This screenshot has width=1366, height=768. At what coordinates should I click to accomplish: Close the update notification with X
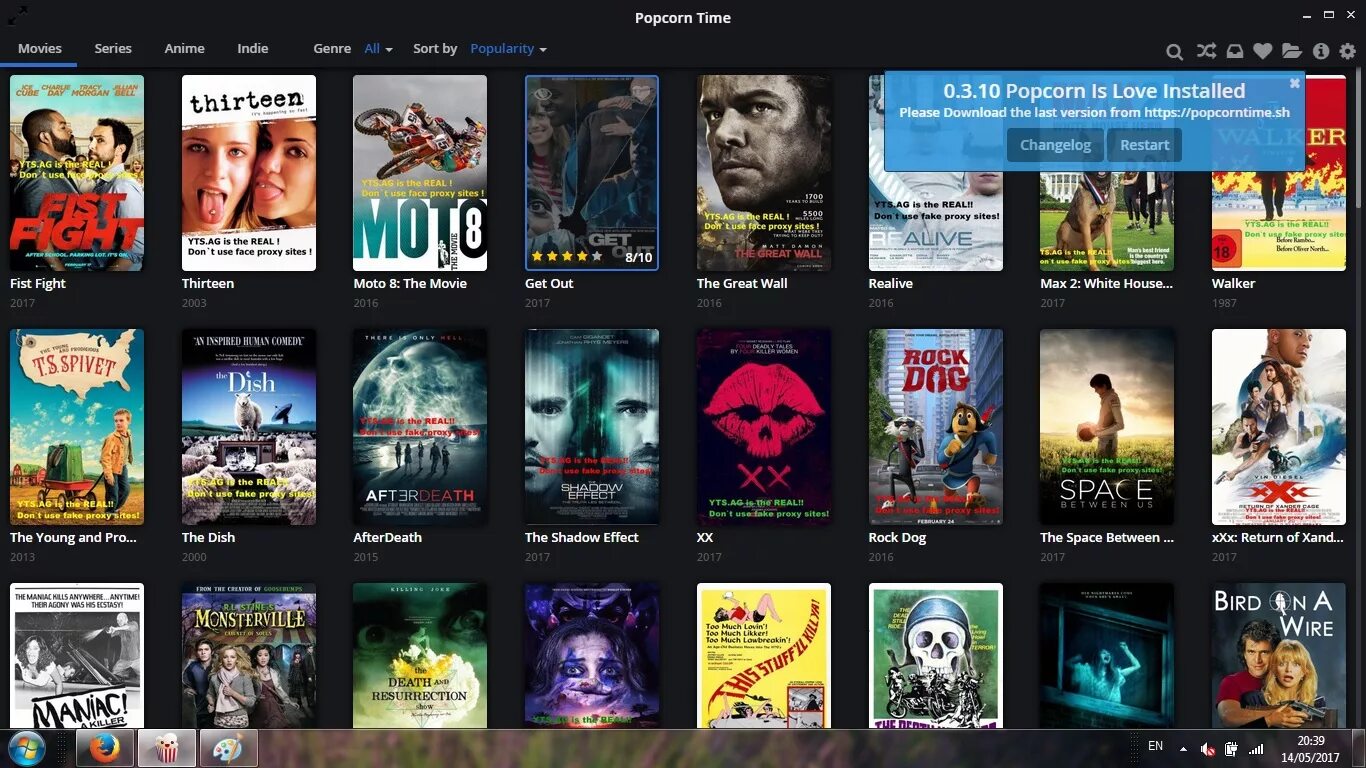click(1294, 83)
